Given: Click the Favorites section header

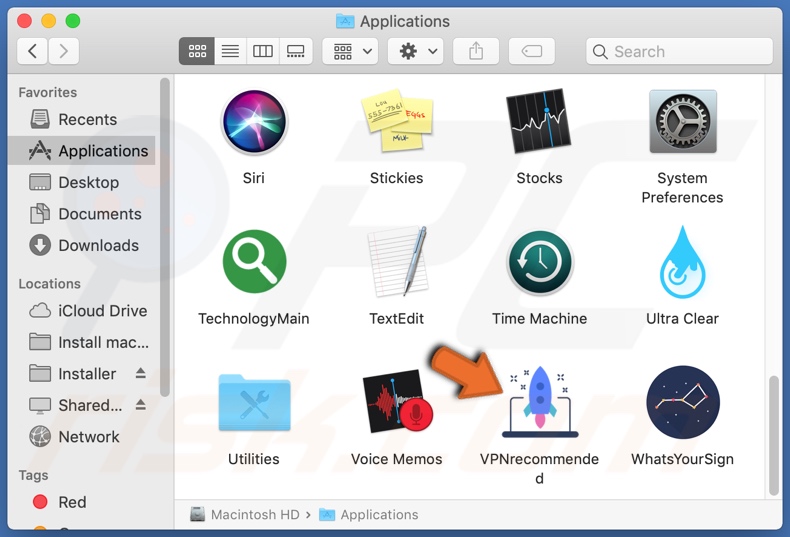Looking at the screenshot, I should click(x=48, y=92).
